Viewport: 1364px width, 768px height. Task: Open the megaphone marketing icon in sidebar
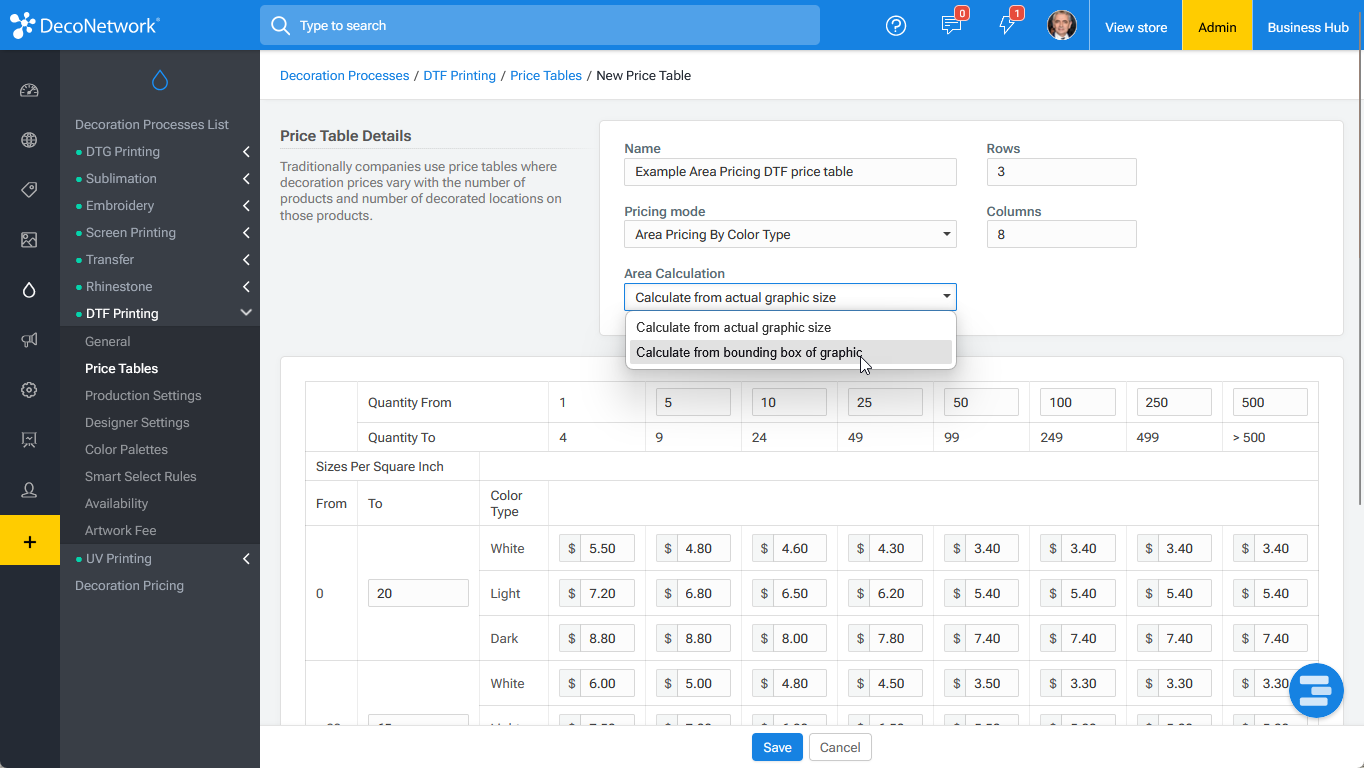point(29,340)
